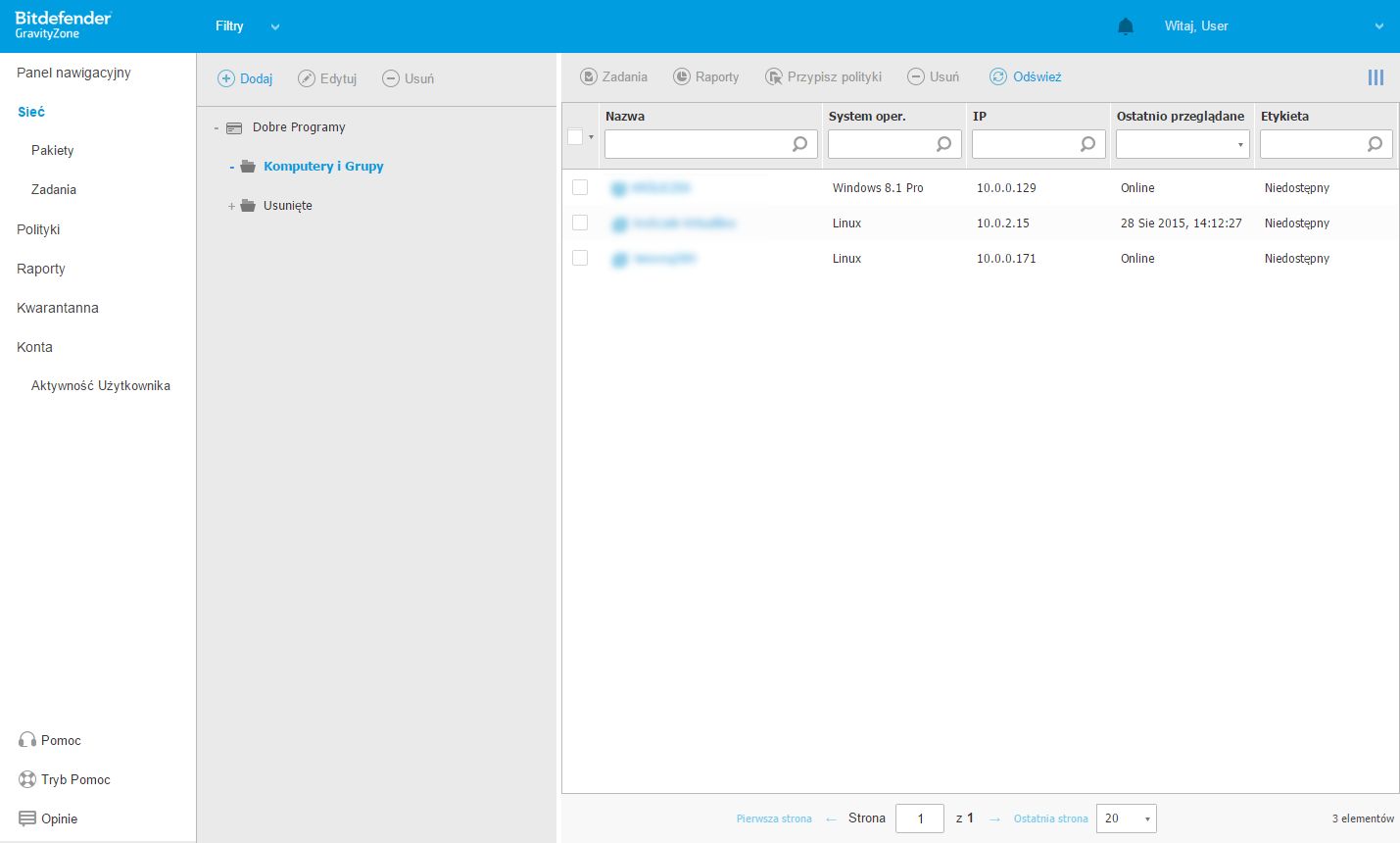Check the Windows 8.1 Pro row checkbox

pyautogui.click(x=580, y=187)
